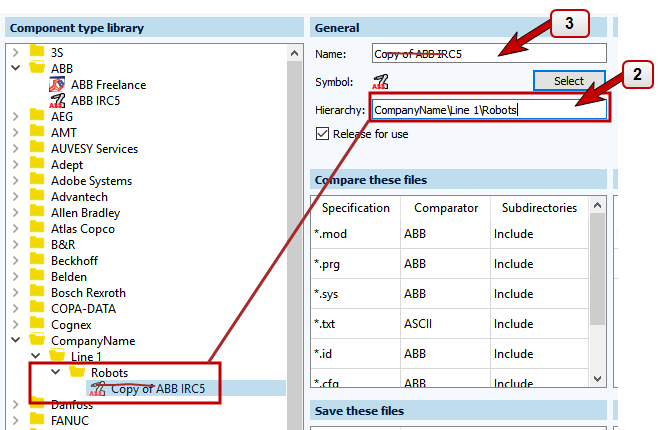This screenshot has width=663, height=430.
Task: Click the Hierarchy input field
Action: point(489,110)
